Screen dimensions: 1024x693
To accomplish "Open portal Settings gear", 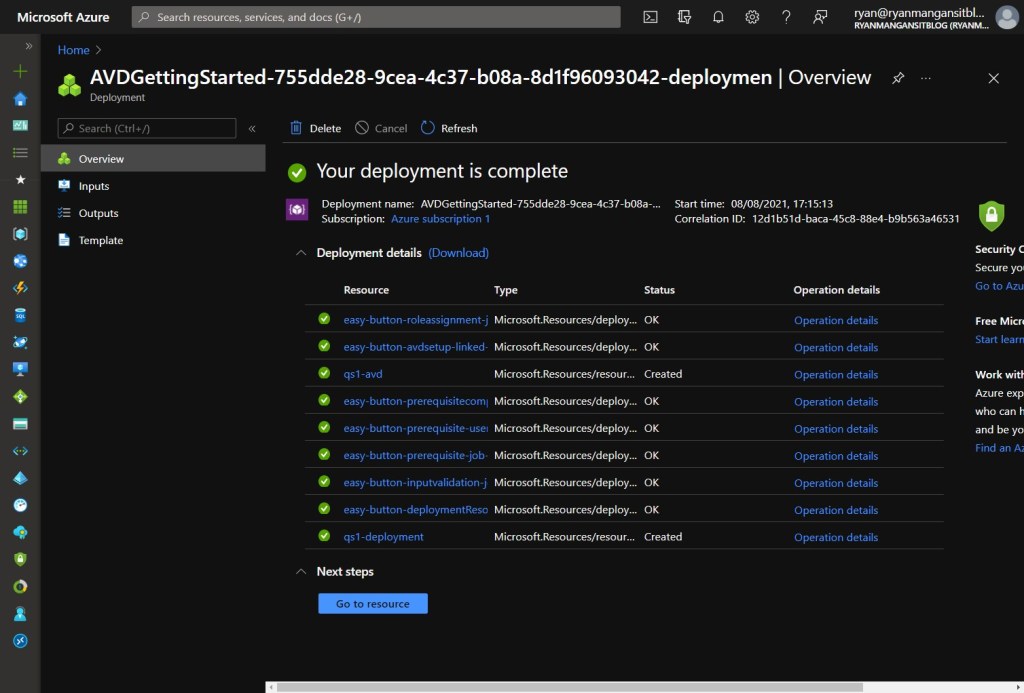I will [752, 17].
